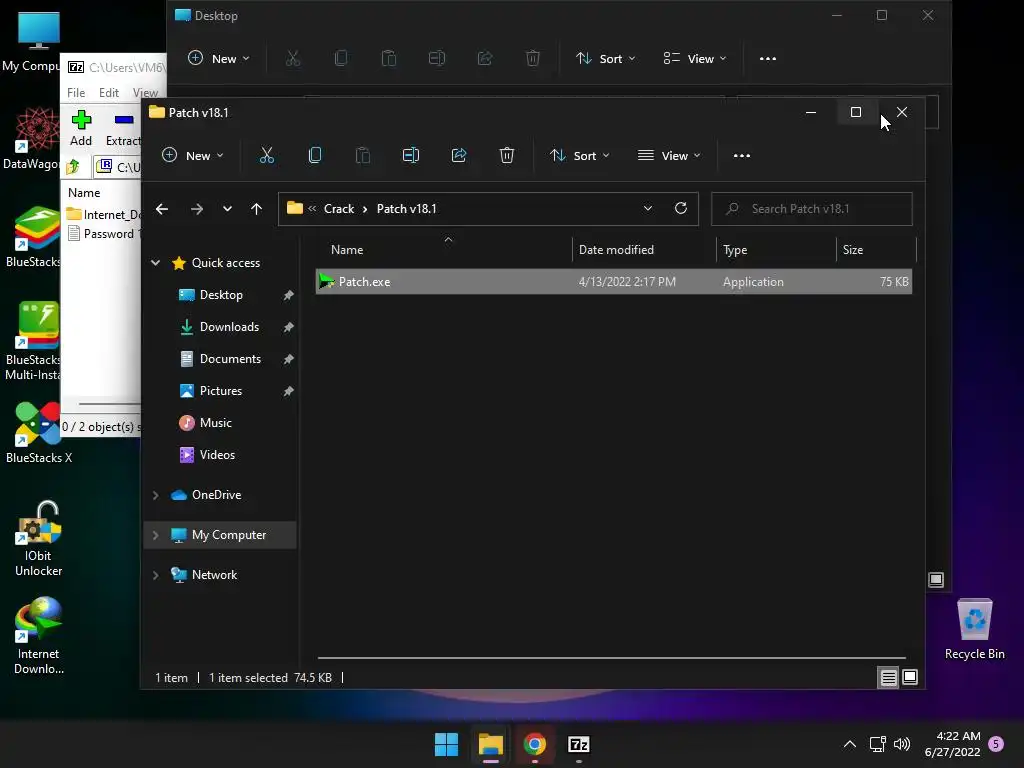This screenshot has width=1024, height=768.
Task: Go up one folder level
Action: (x=256, y=209)
